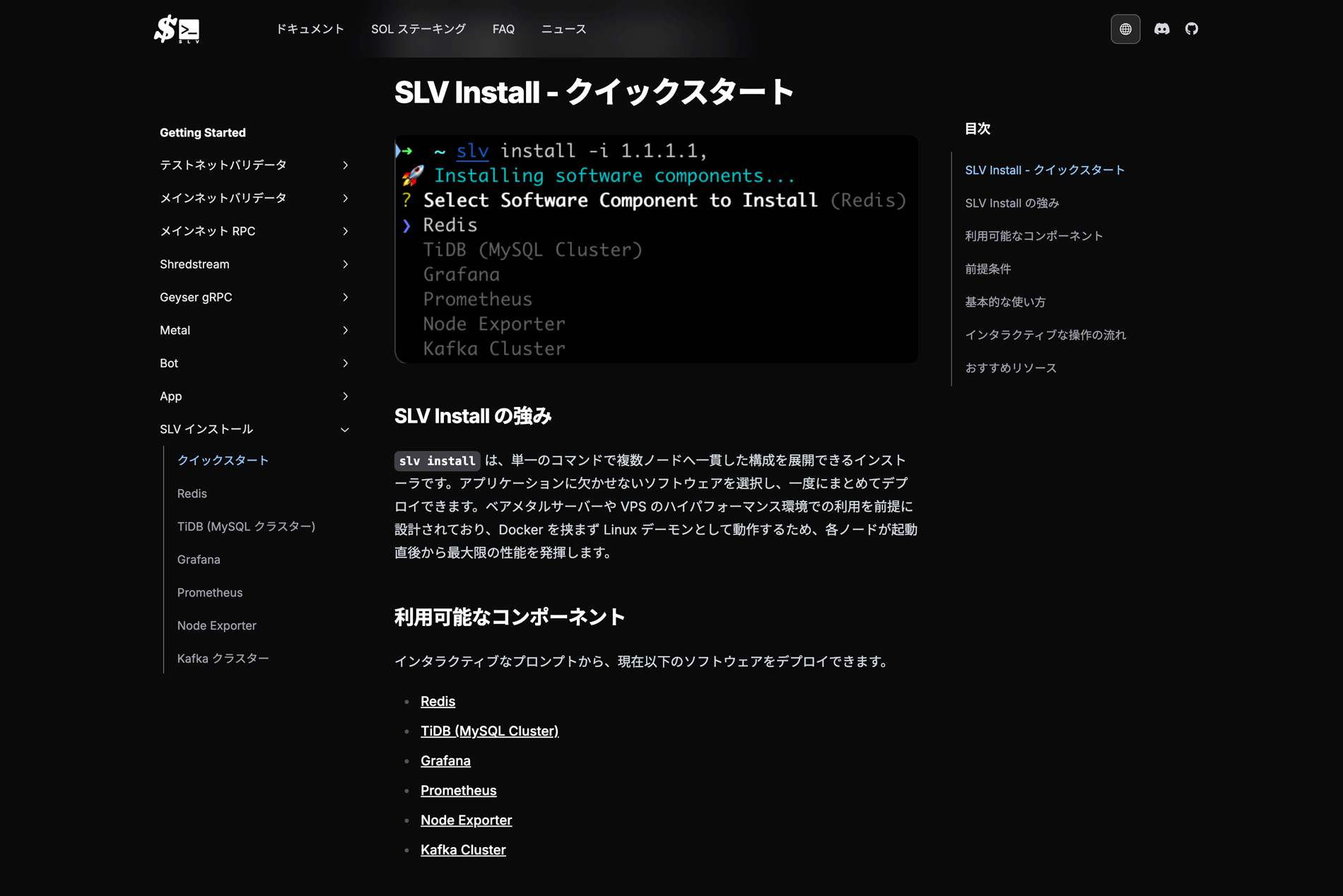The width and height of the screenshot is (1343, 896).
Task: Open the FAQ page from the top navigation
Action: pyautogui.click(x=503, y=29)
